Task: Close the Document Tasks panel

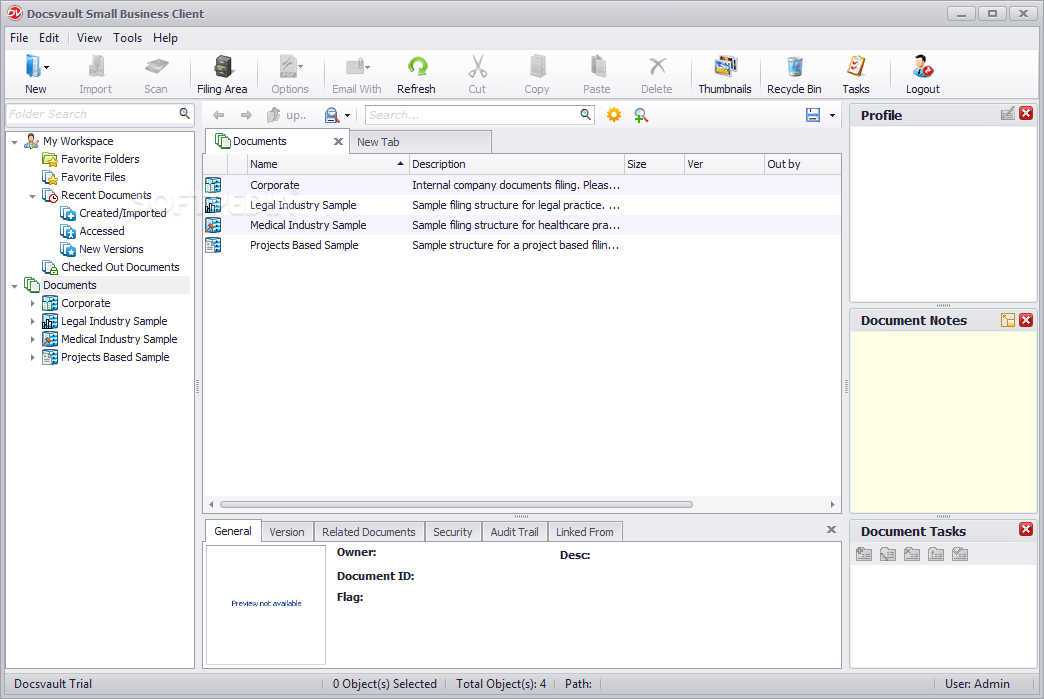Action: click(1026, 529)
